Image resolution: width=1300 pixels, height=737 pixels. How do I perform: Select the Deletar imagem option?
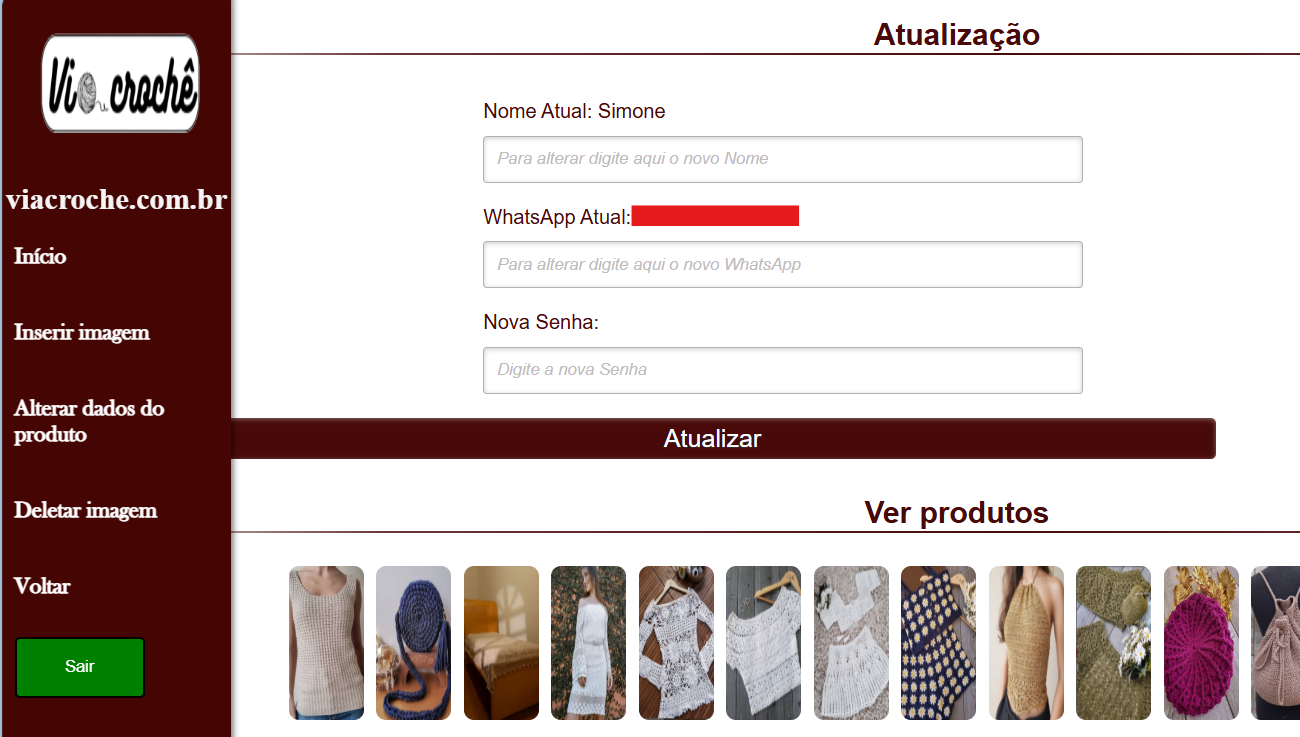tap(86, 510)
